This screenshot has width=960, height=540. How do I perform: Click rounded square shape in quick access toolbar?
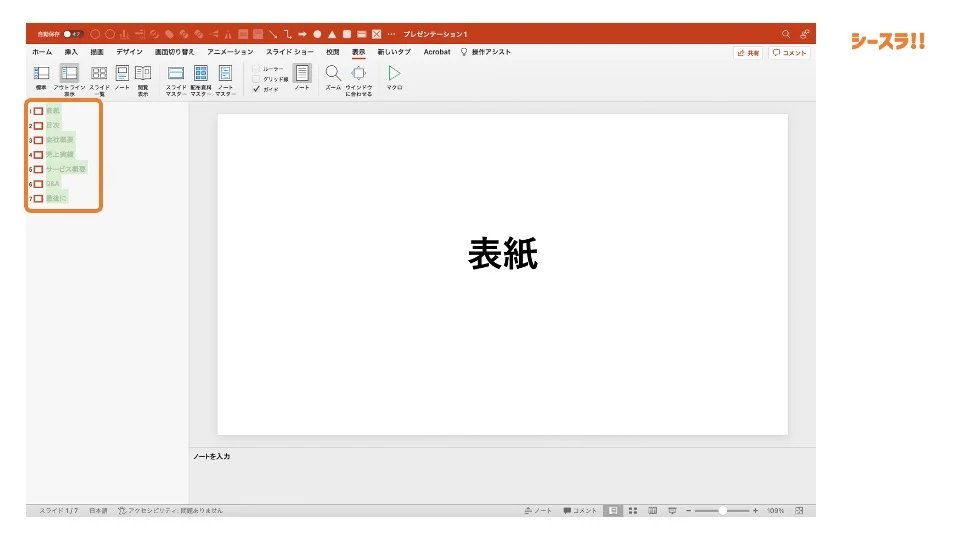tap(347, 34)
